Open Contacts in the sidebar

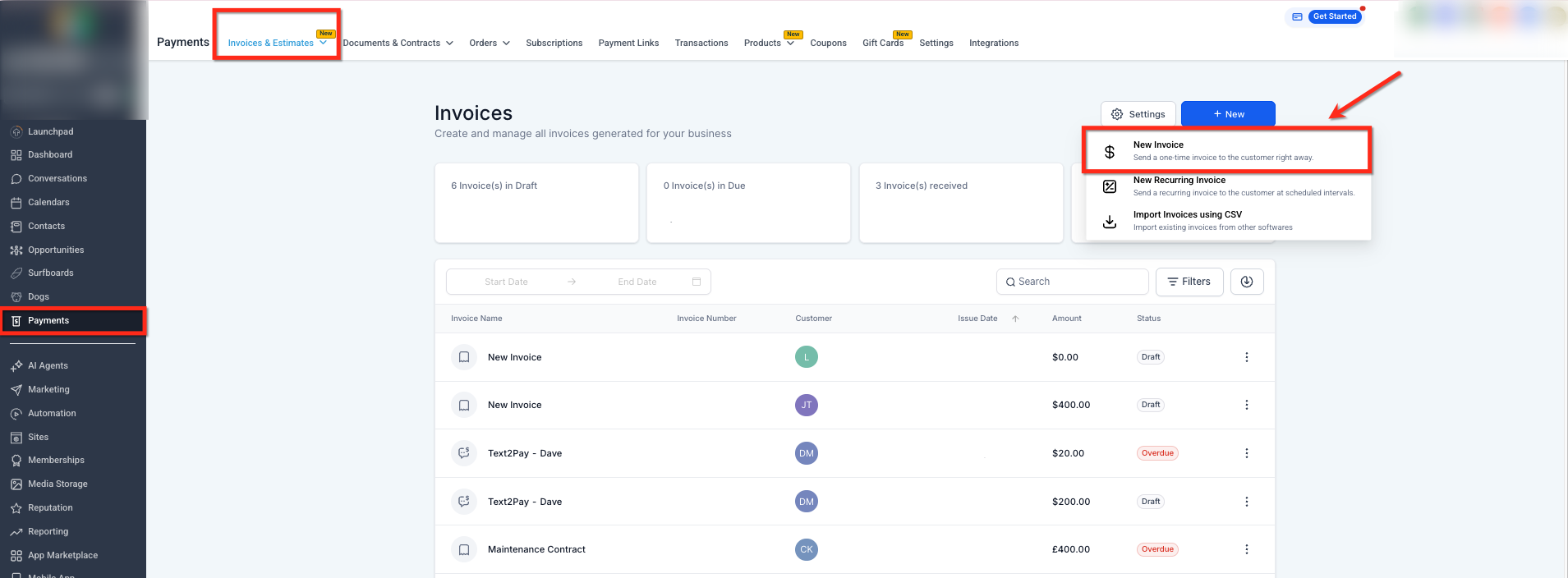46,226
